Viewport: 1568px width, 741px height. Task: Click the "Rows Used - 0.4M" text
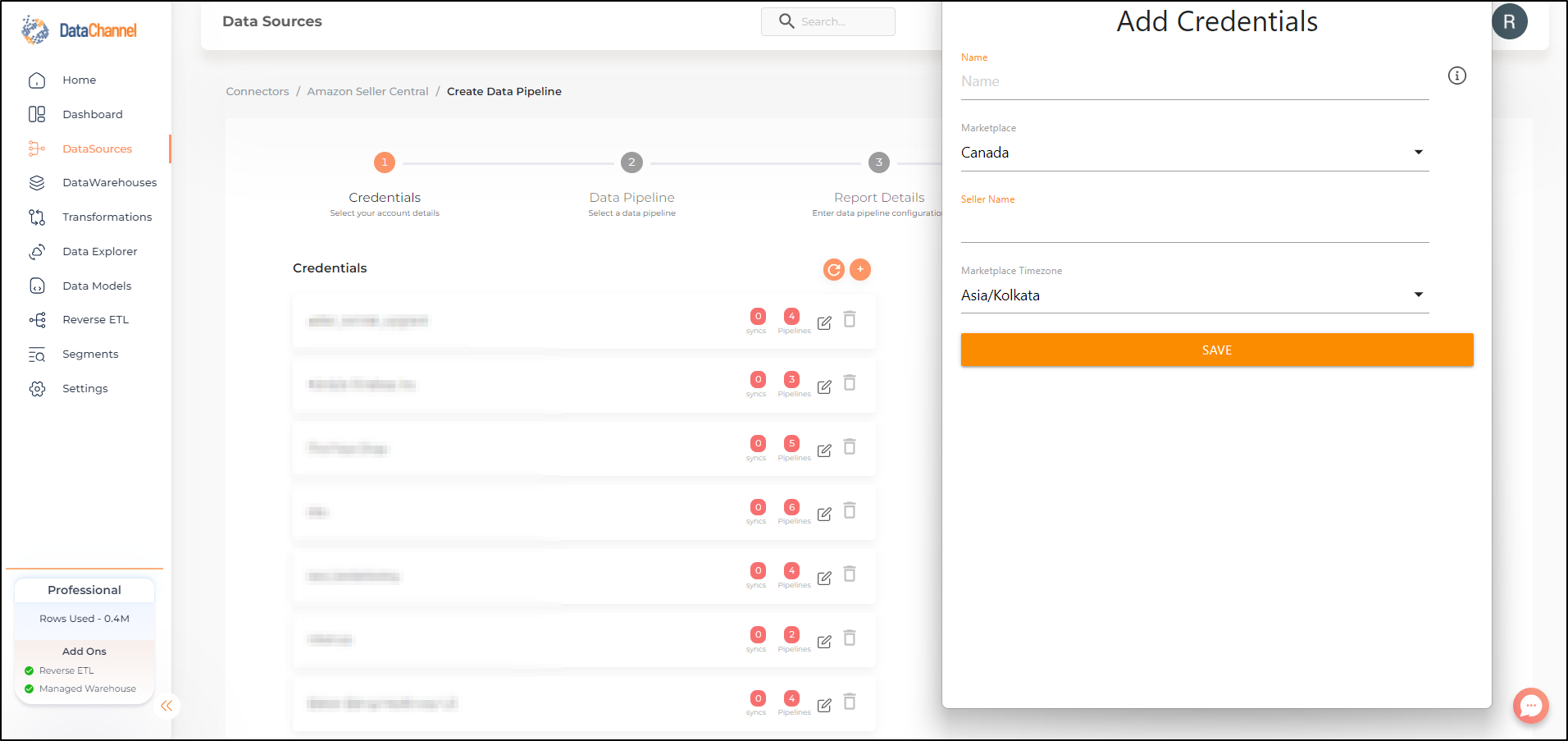pos(84,619)
